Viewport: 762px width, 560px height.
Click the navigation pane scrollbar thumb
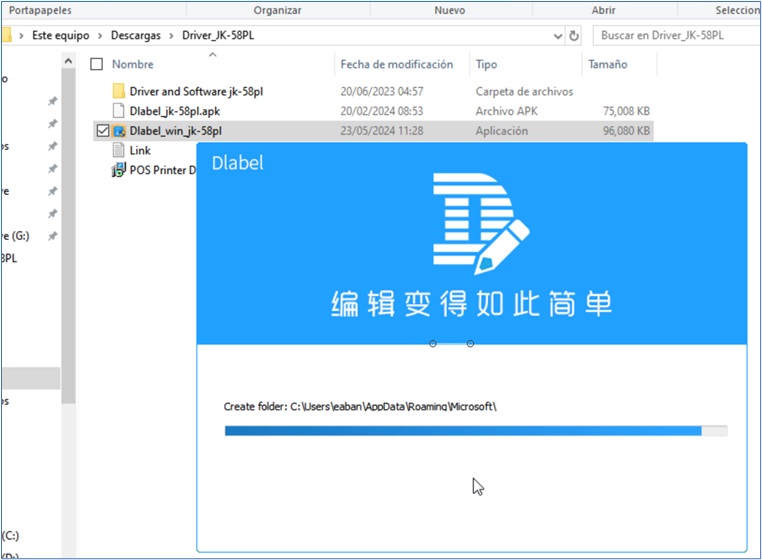tap(69, 236)
